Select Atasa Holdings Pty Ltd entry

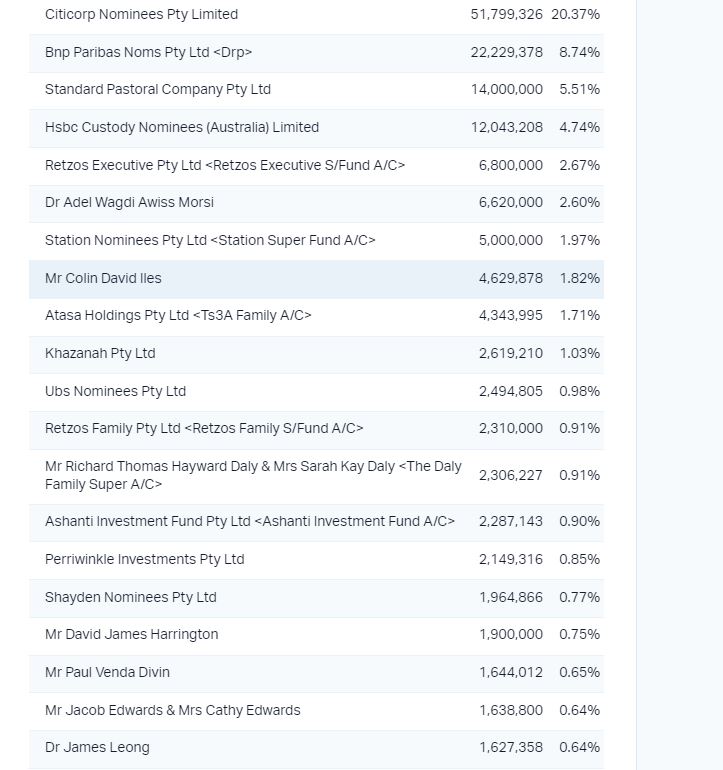click(316, 315)
